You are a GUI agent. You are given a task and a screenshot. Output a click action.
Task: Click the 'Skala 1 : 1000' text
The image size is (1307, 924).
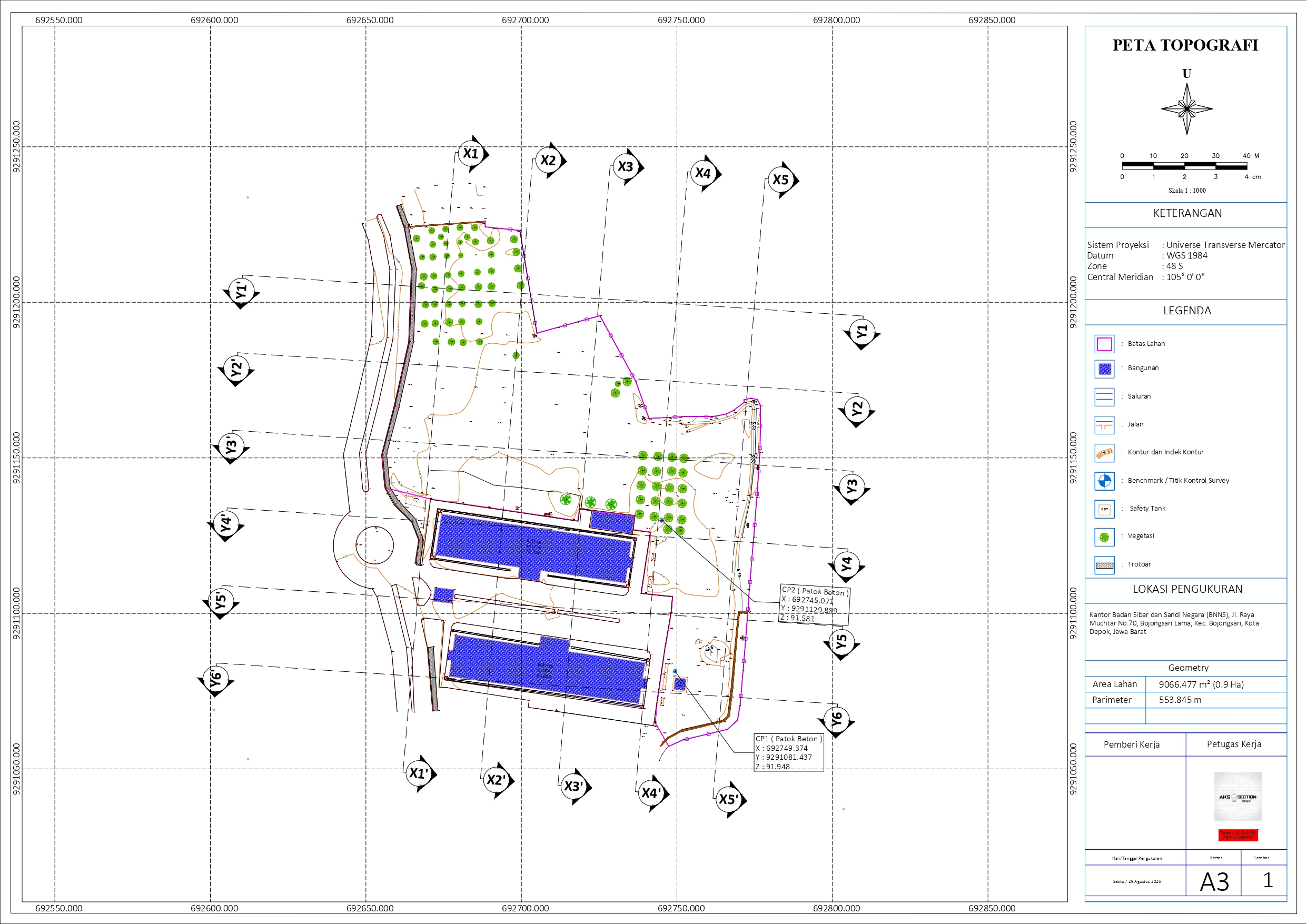point(1187,191)
